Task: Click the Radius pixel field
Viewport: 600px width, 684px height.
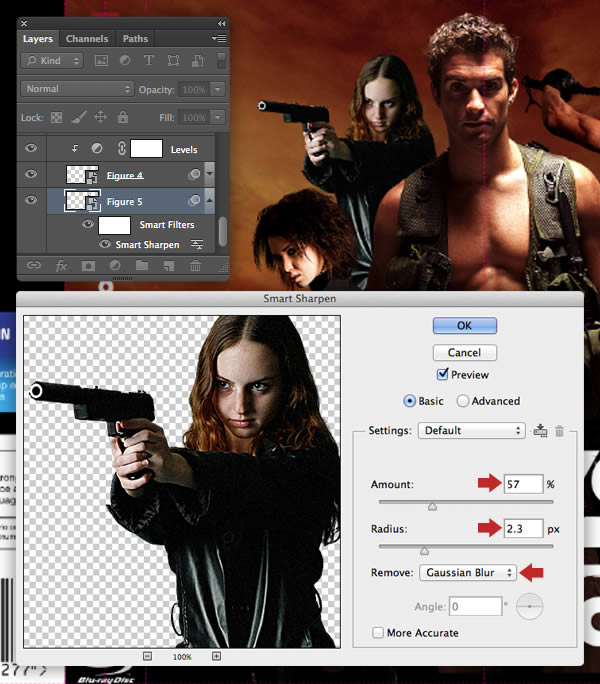Action: [523, 529]
